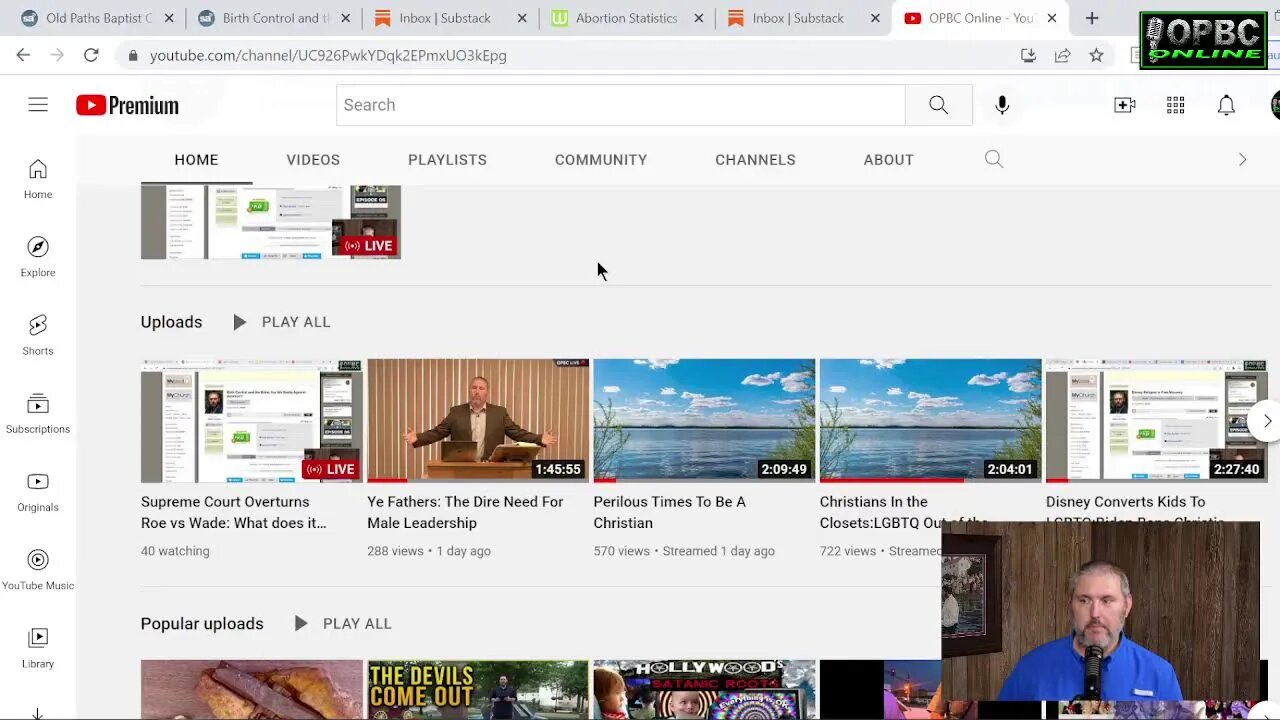The width and height of the screenshot is (1280, 720).
Task: Reload the page with the refresh icon
Action: (x=91, y=55)
